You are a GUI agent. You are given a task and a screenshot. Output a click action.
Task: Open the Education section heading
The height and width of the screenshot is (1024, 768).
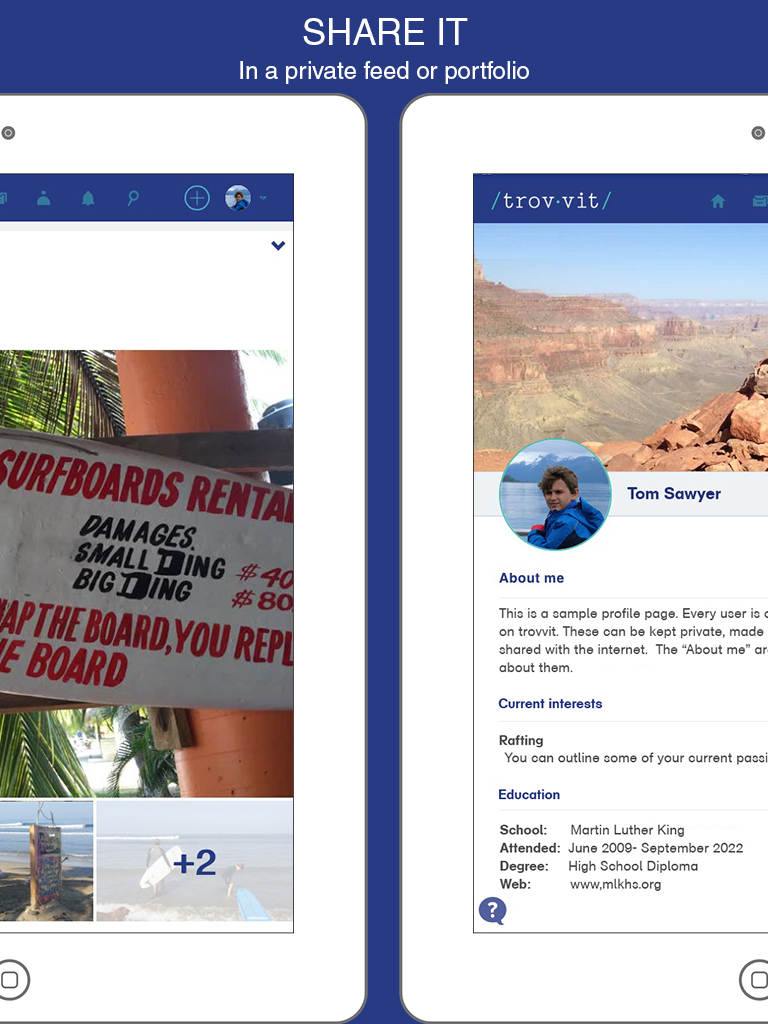[529, 795]
